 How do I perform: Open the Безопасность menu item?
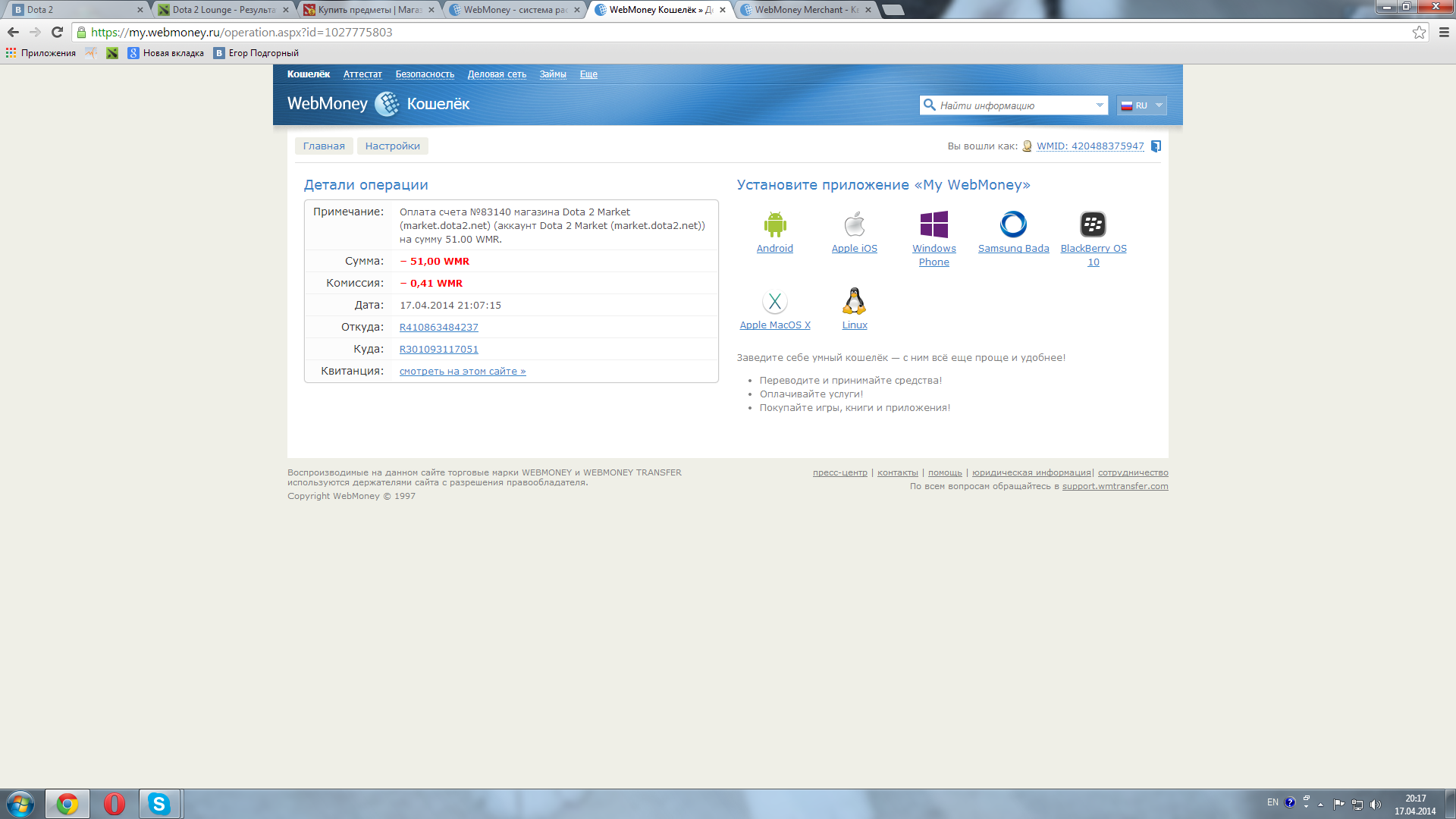point(425,74)
